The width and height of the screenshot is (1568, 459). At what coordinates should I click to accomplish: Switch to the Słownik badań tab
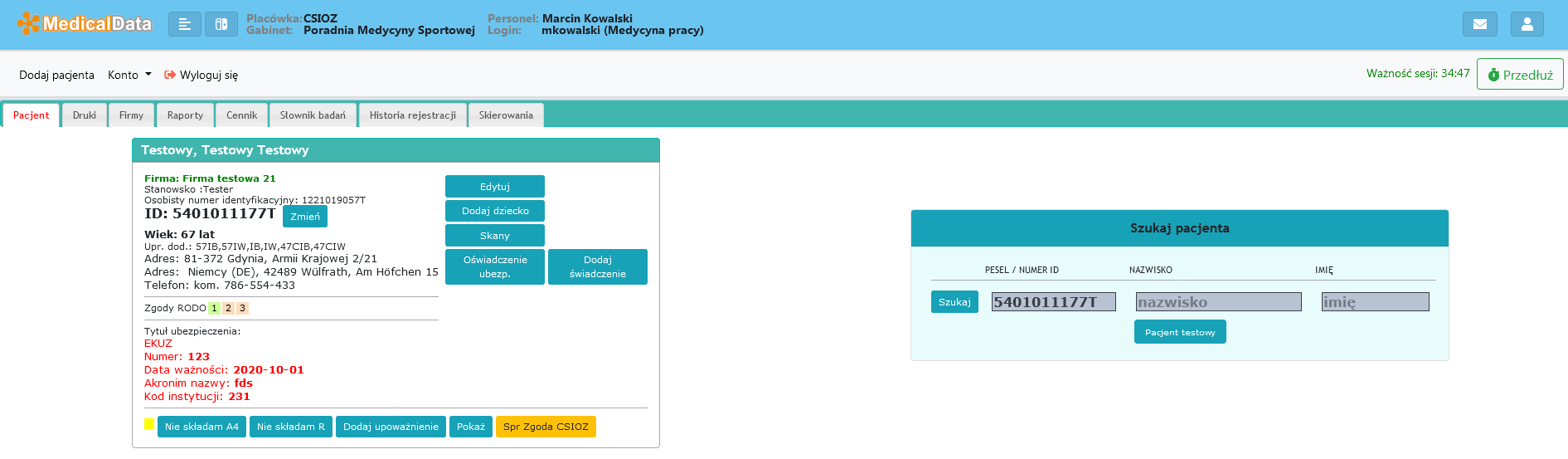(x=313, y=115)
